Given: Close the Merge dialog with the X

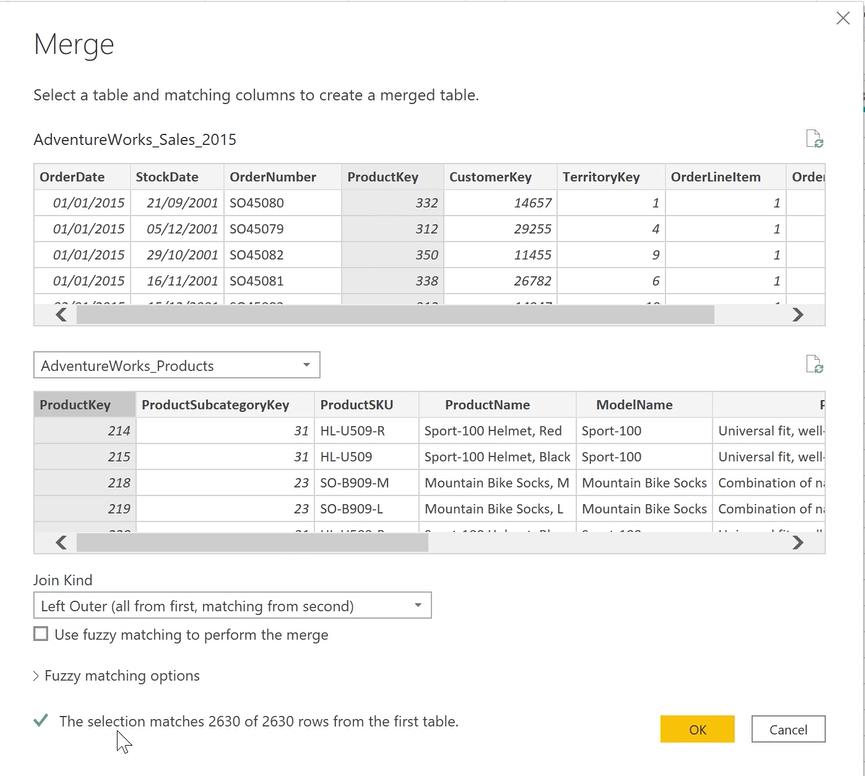Looking at the screenshot, I should [843, 17].
